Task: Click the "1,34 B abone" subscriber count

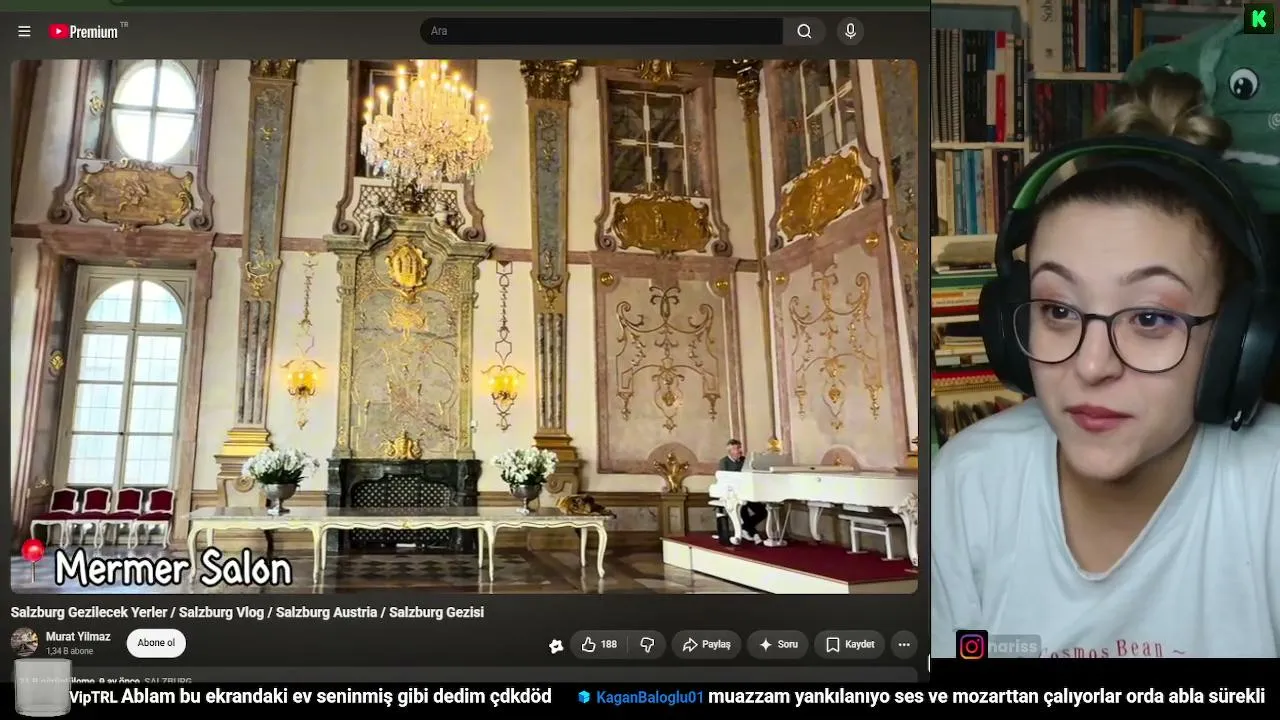Action: point(69,651)
